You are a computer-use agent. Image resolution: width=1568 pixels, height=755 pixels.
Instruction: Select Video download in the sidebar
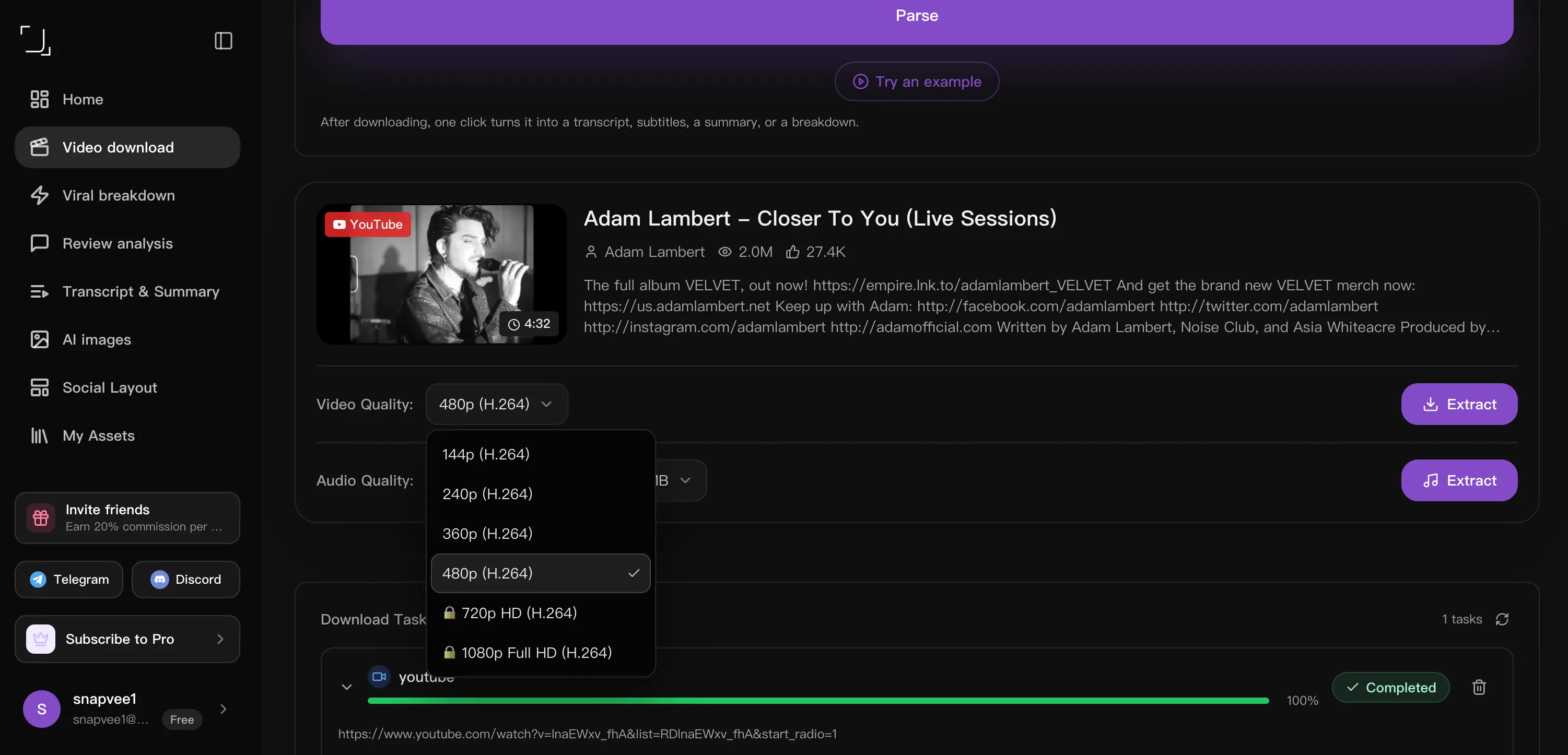tap(127, 147)
